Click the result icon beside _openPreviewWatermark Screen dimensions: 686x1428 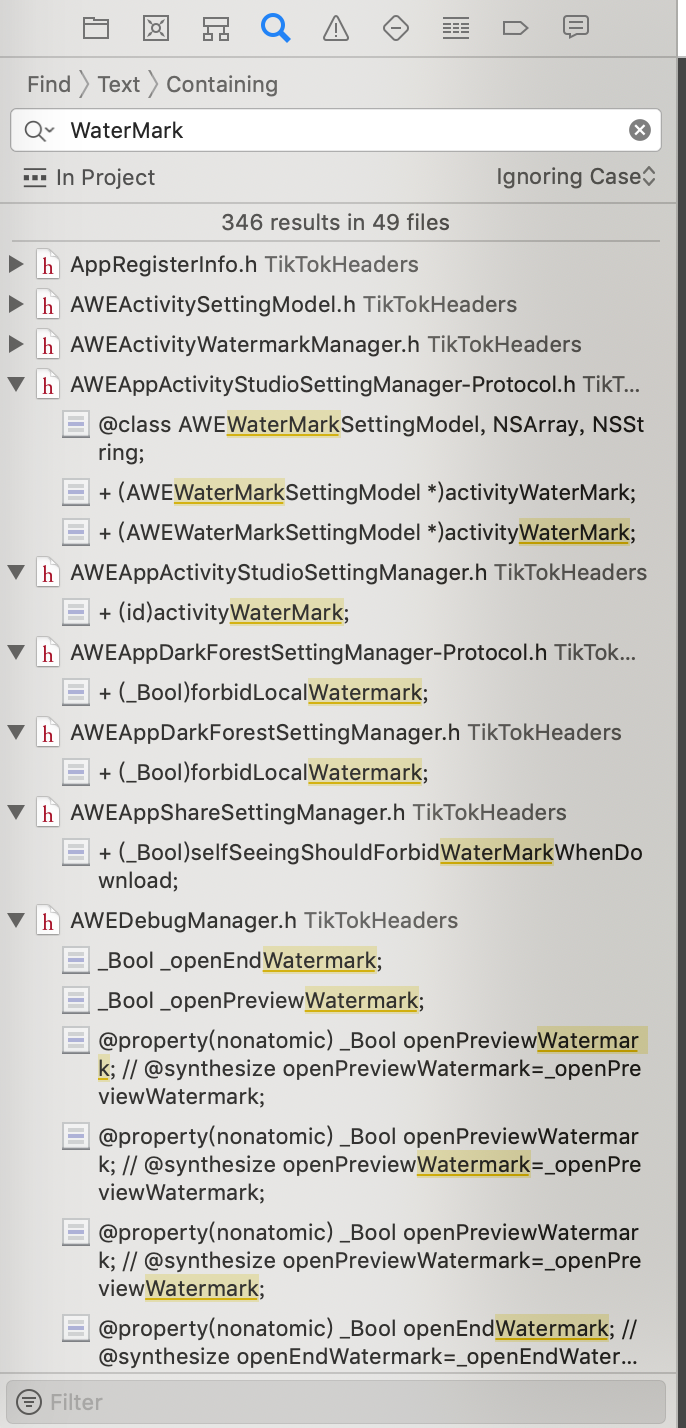(76, 1000)
